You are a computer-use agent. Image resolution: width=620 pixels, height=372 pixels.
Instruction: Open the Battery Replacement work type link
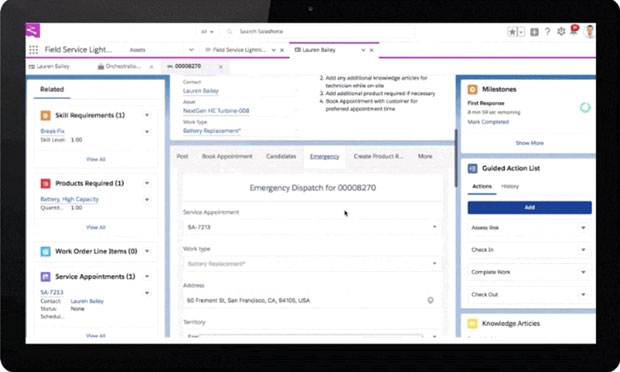212,131
